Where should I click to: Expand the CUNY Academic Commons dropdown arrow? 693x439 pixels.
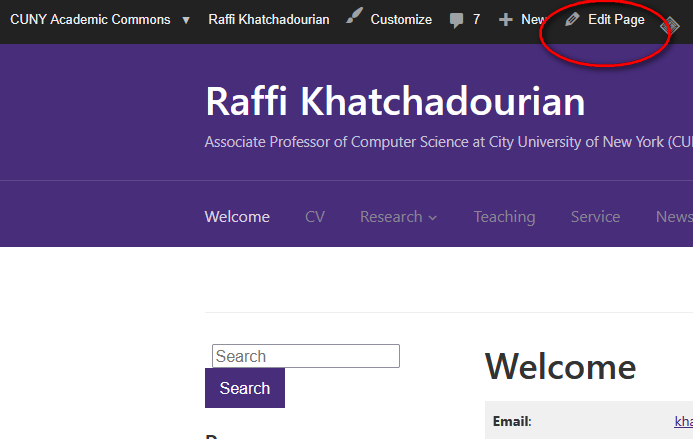(185, 20)
